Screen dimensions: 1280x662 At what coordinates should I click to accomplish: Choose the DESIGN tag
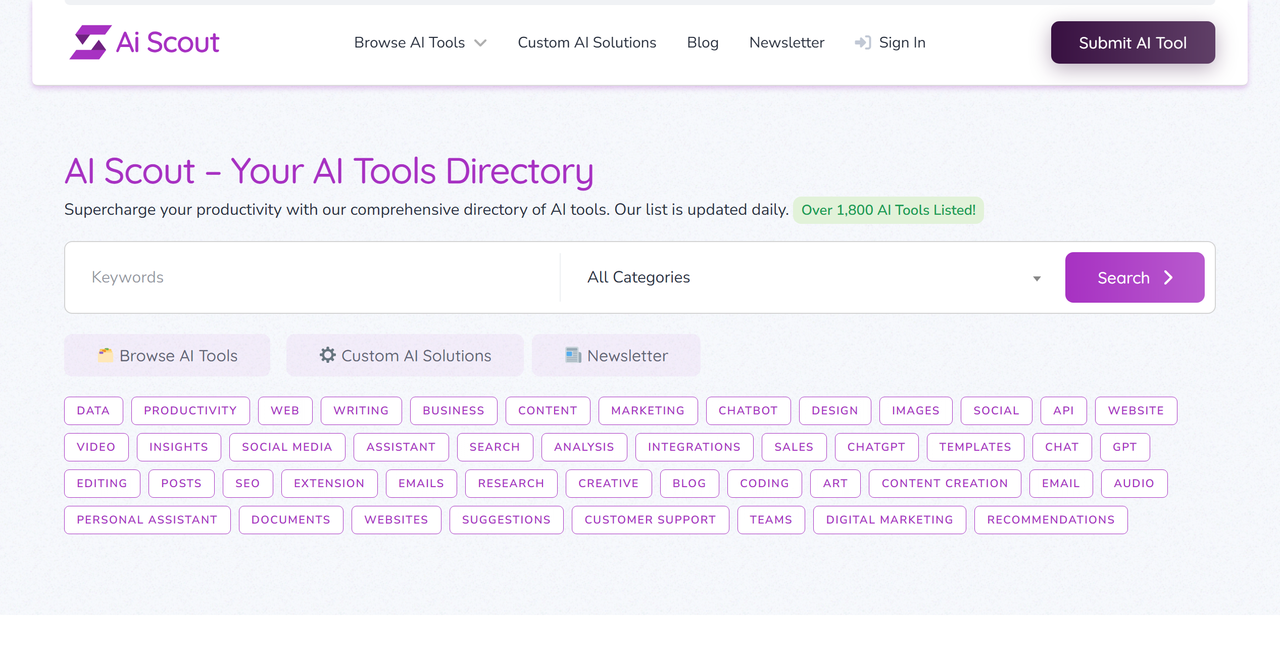point(835,410)
